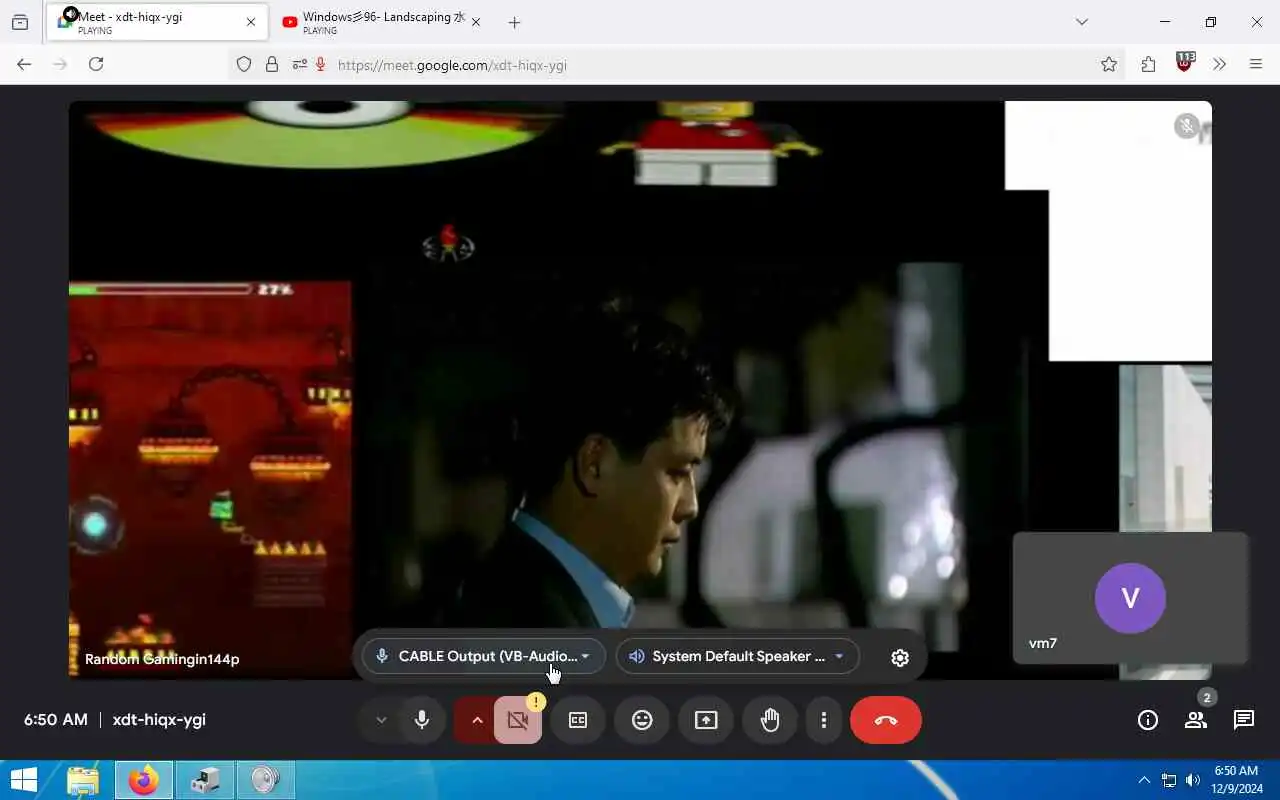This screenshot has width=1280, height=800.
Task: Reload the current page
Action: (x=96, y=64)
